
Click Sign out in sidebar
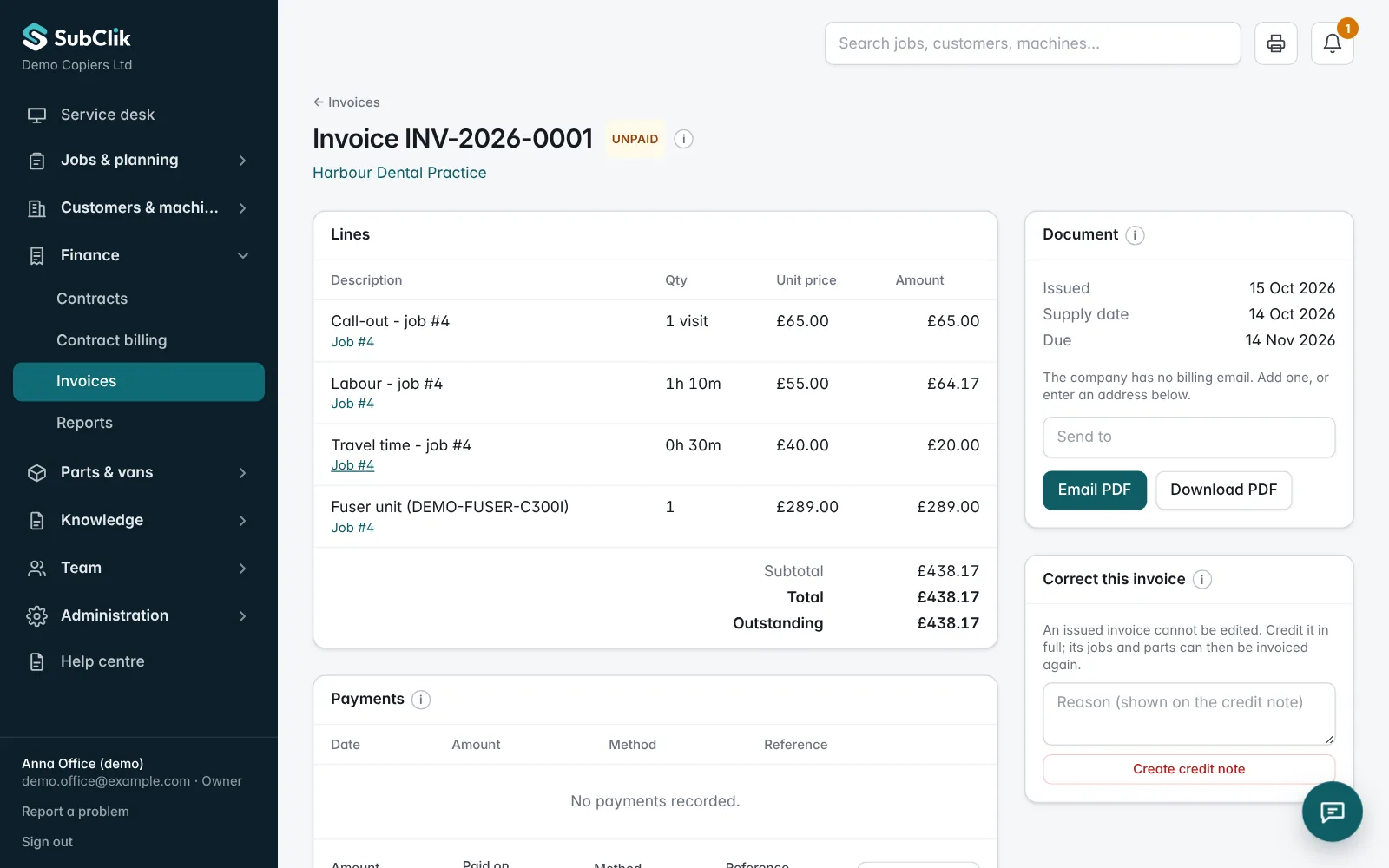[47, 842]
